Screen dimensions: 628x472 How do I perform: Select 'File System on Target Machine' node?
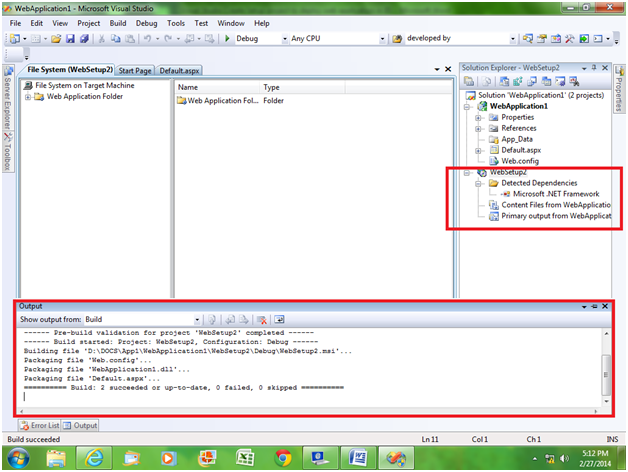tap(85, 85)
